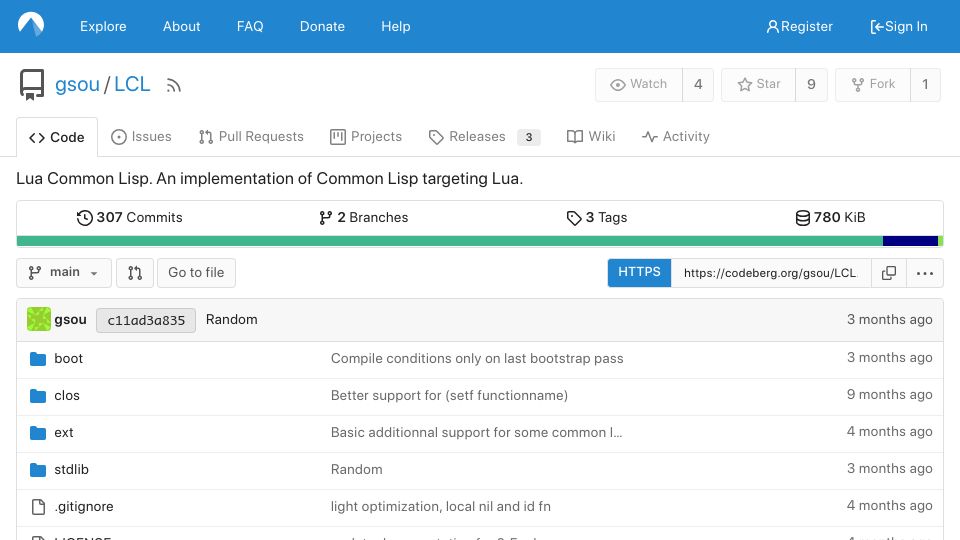The width and height of the screenshot is (960, 540).
Task: View the 307 Commits history
Action: (x=129, y=217)
